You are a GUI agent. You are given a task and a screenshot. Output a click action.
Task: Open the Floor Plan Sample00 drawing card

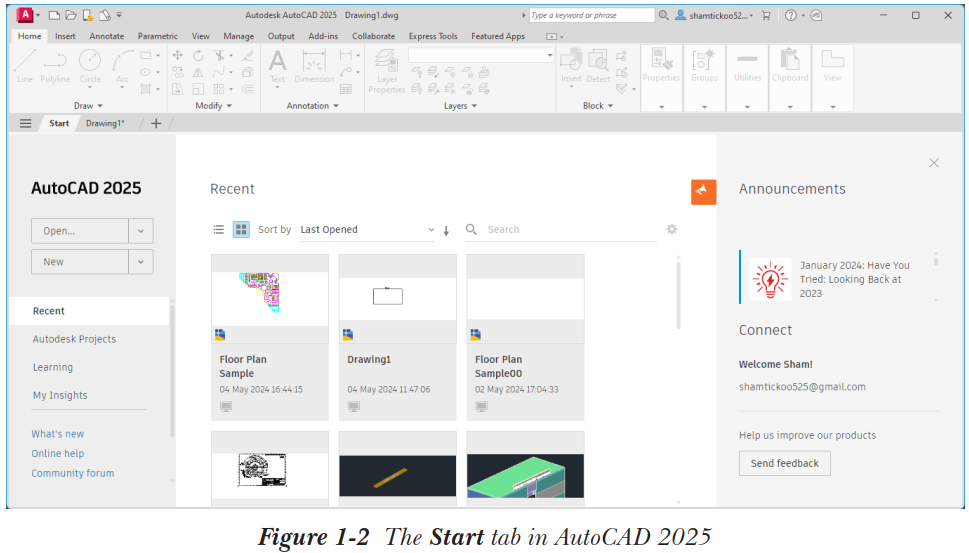[x=525, y=337]
